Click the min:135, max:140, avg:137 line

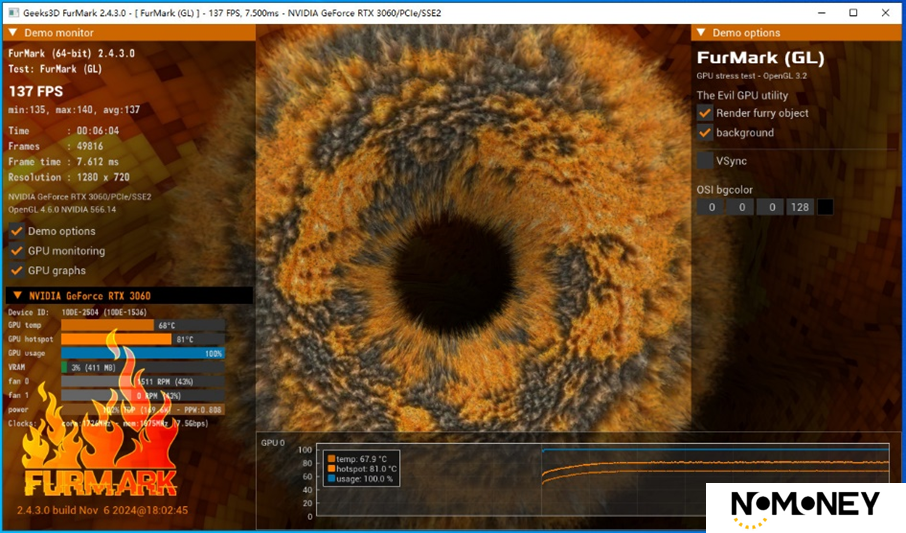[x=74, y=110]
